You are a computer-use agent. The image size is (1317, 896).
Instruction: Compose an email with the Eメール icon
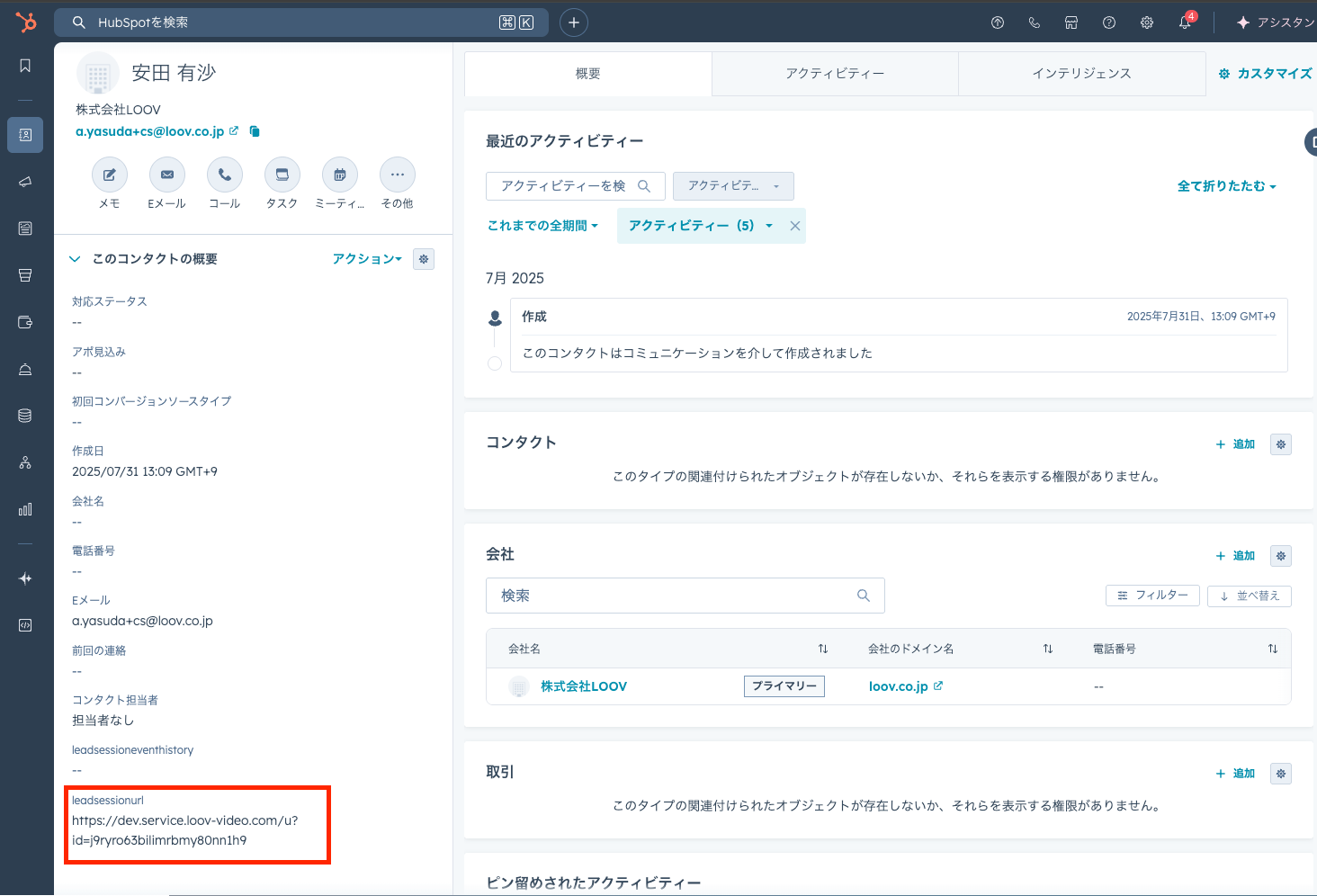point(167,175)
